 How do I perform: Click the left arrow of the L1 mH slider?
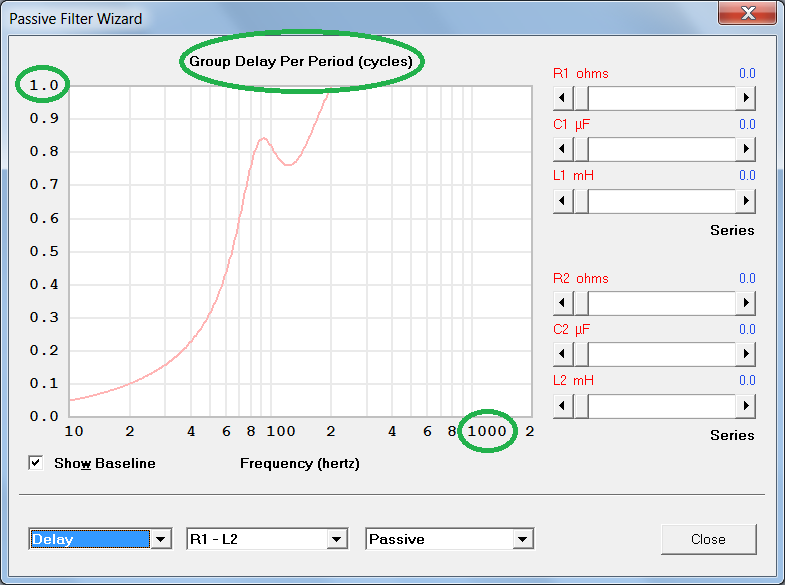point(563,201)
